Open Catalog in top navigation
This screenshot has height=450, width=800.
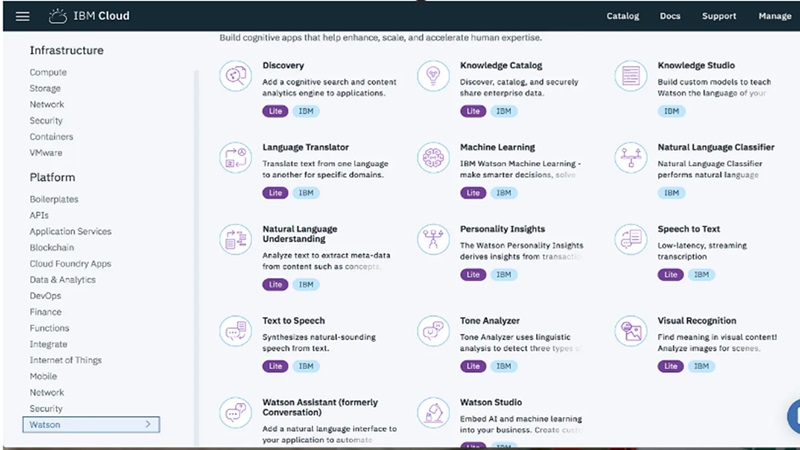coord(623,16)
